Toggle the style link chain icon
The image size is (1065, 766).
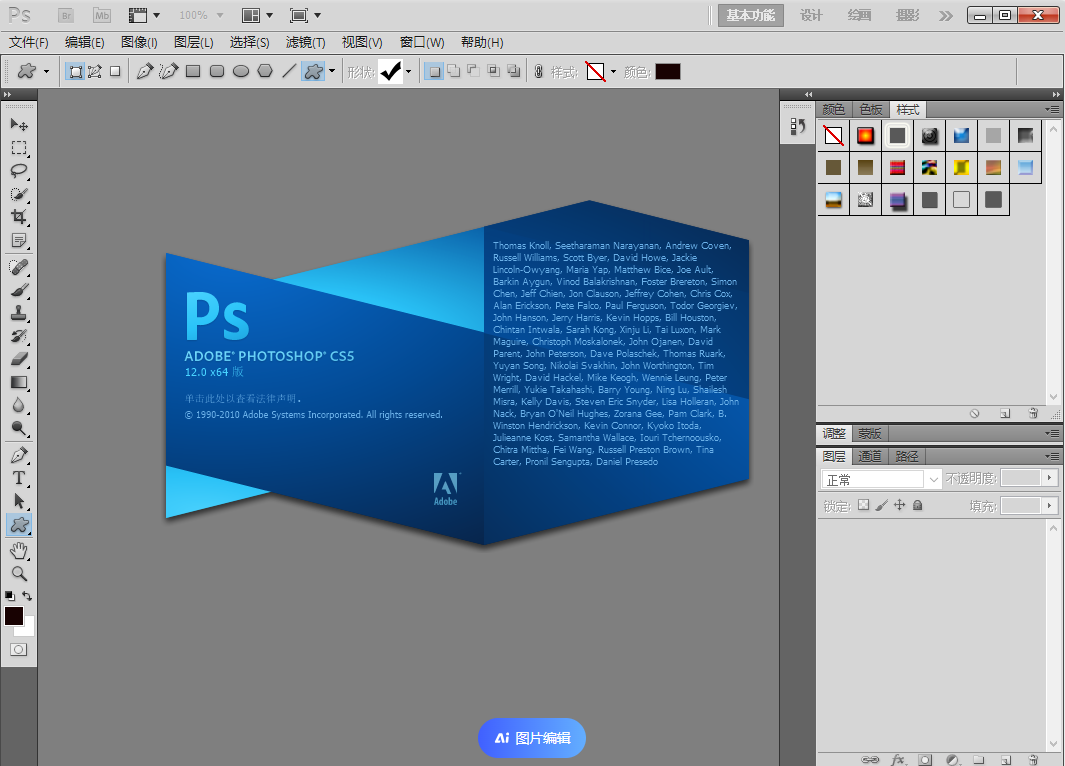[539, 71]
